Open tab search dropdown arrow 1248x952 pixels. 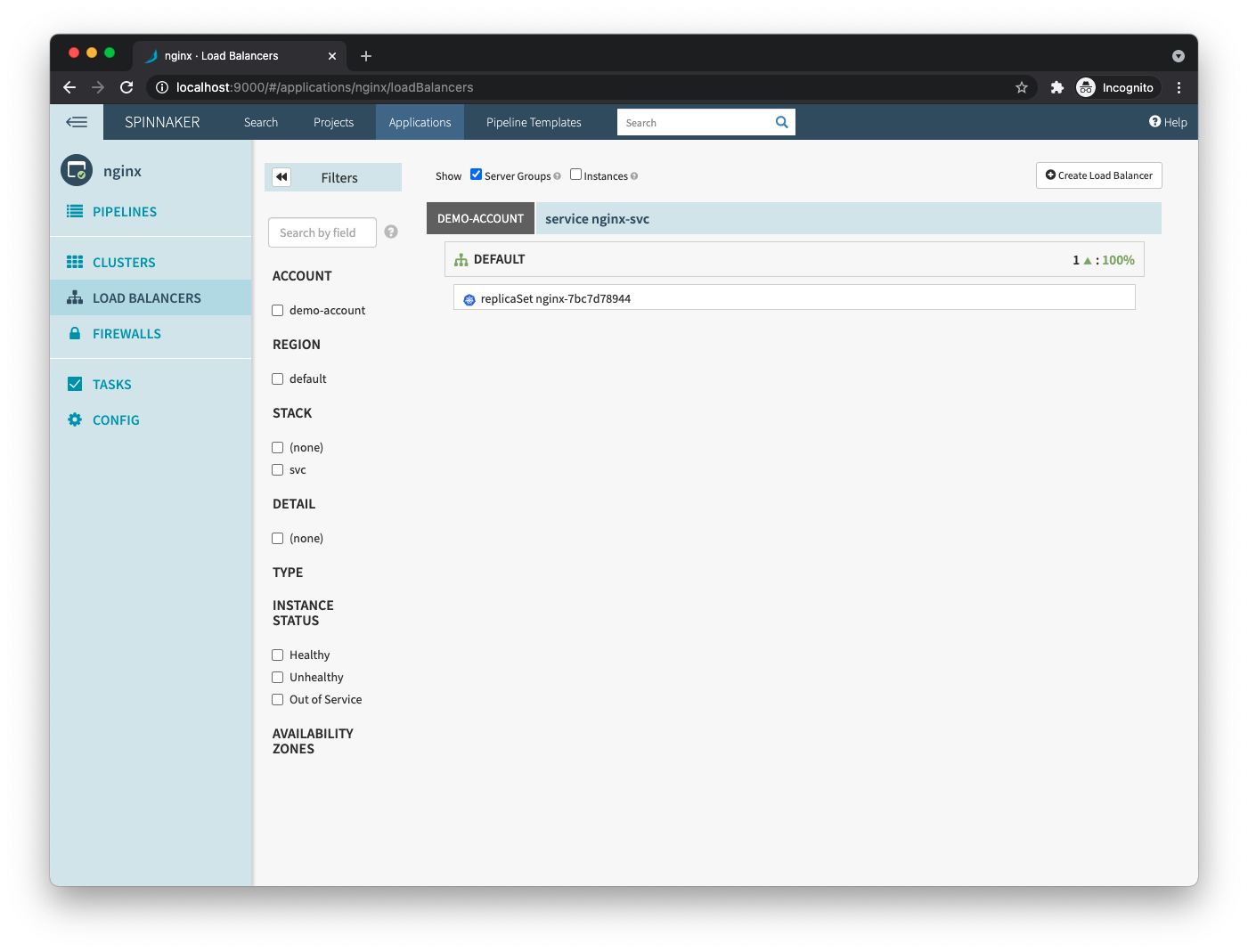coord(1179,56)
